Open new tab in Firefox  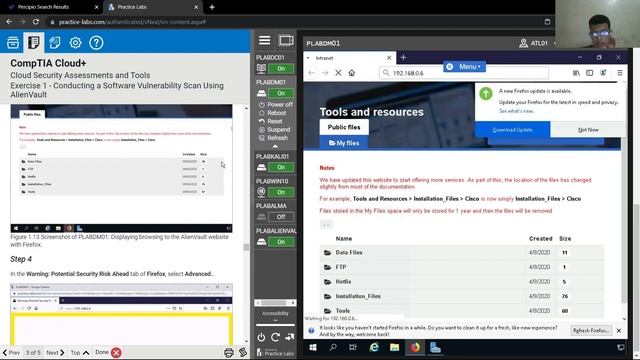pos(403,58)
